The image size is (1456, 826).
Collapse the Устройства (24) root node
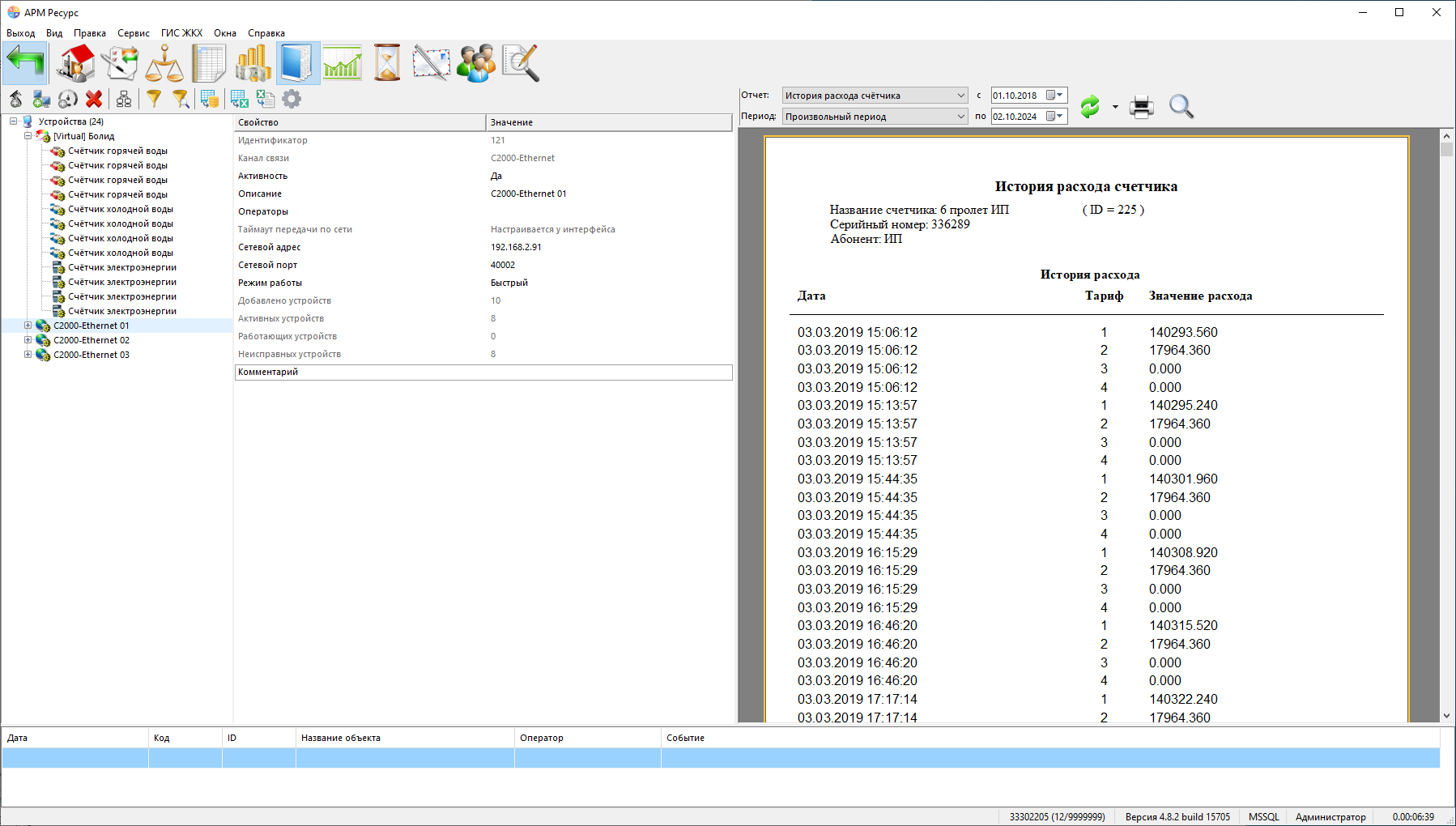pos(13,121)
